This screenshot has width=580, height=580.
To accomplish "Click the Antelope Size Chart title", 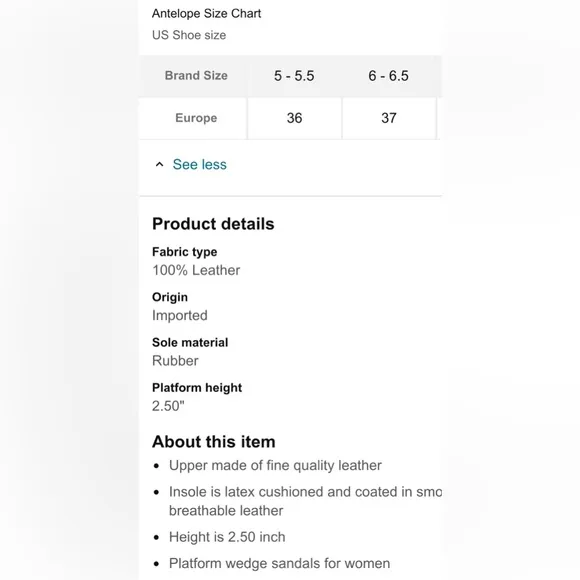I will 206,14.
